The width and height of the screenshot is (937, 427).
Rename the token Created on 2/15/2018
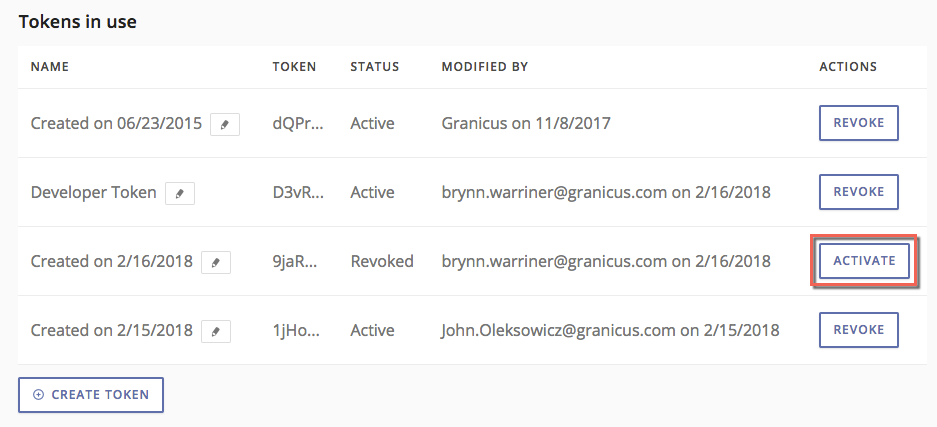[216, 330]
